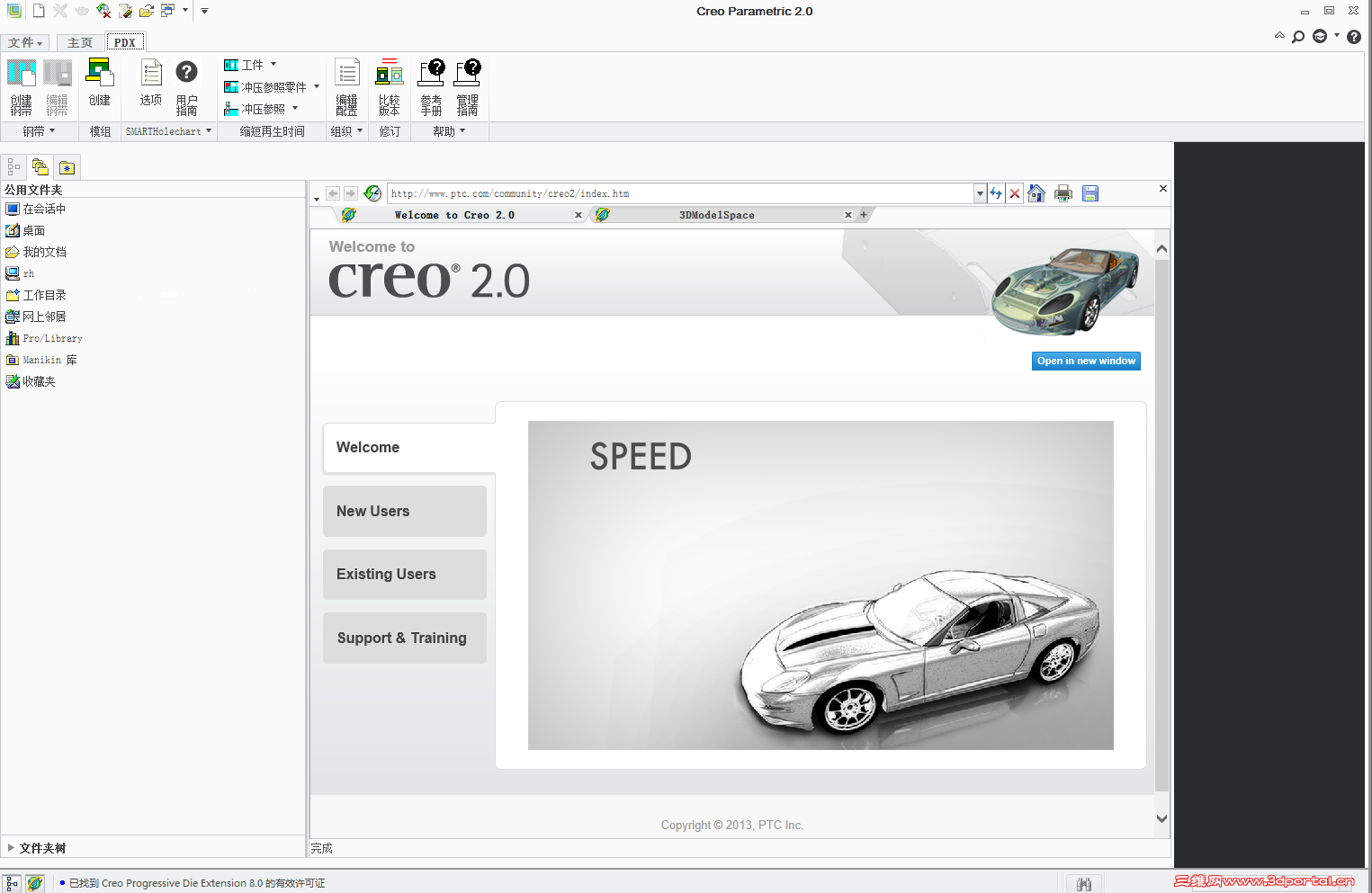Image resolution: width=1372 pixels, height=893 pixels.
Task: Expand the 文件夹树 folder tree section
Action: click(11, 848)
